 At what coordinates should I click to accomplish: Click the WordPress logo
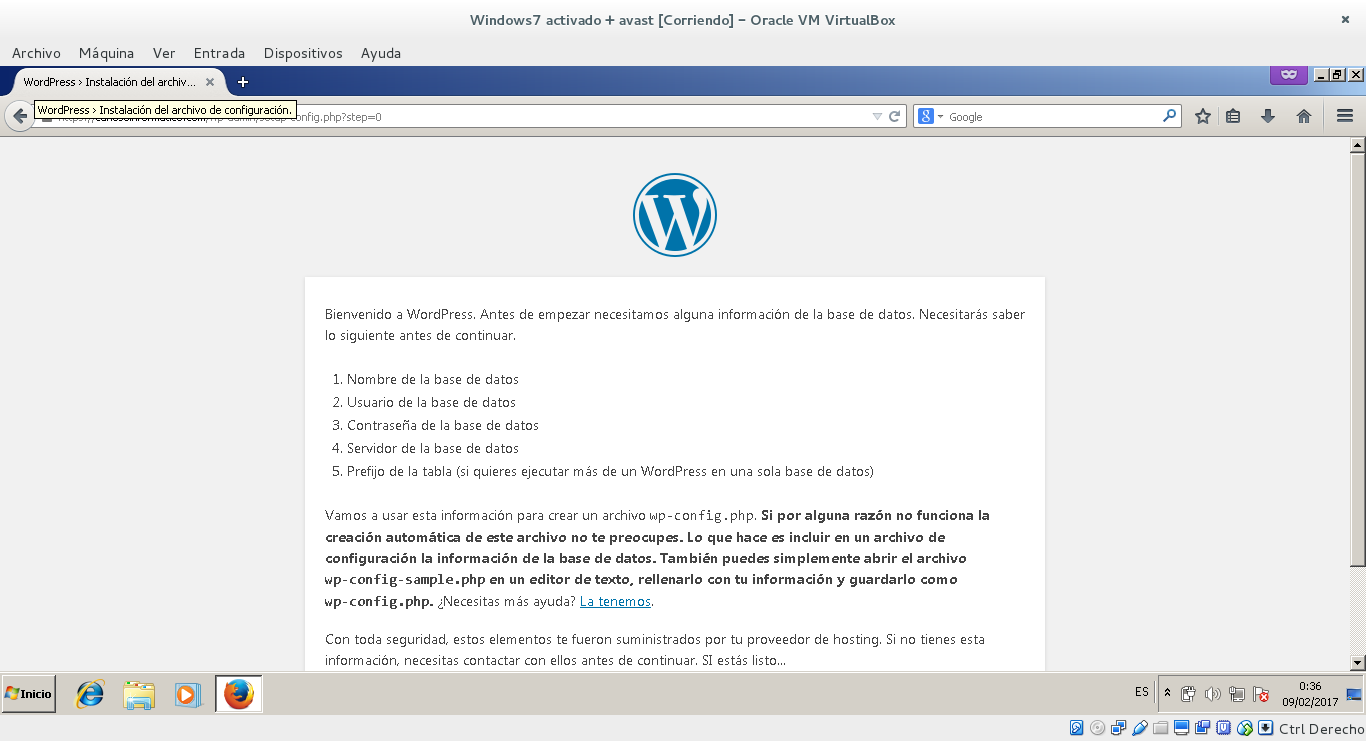(x=674, y=215)
